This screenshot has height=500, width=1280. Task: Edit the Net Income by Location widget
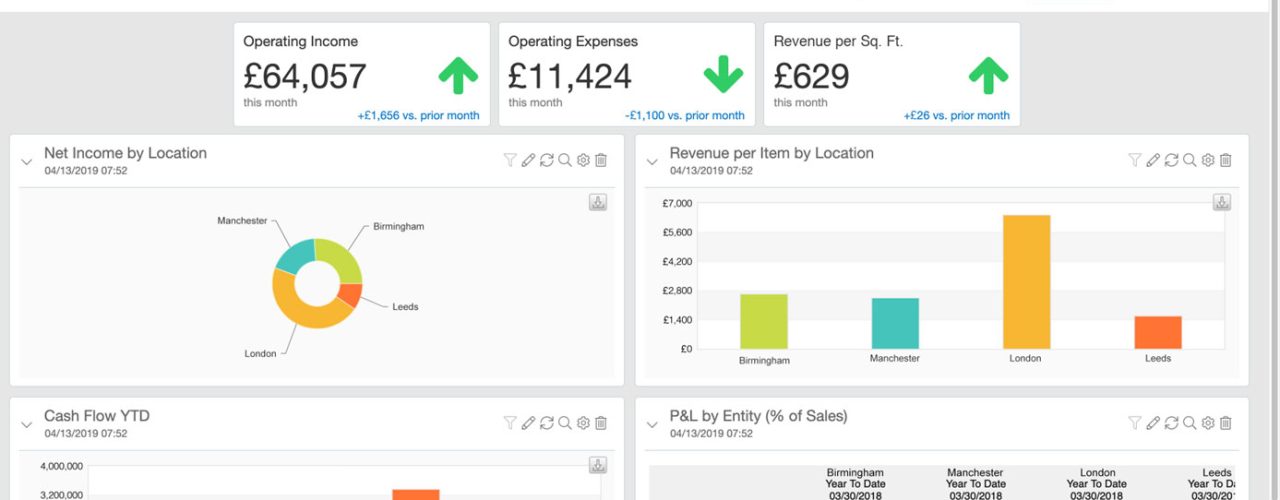[x=528, y=160]
